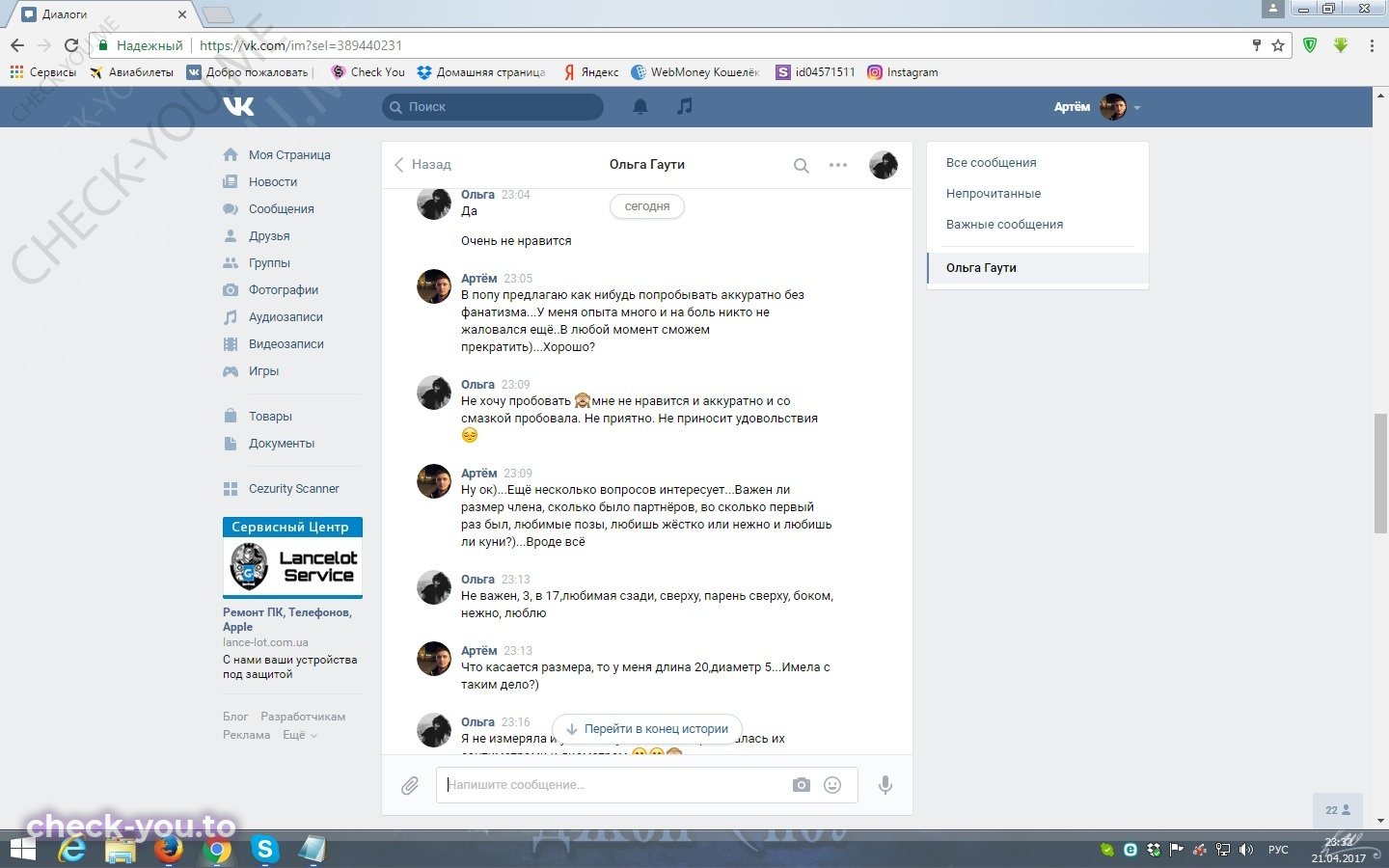Click the green download arrow extension icon
Viewport: 1389px width, 868px height.
[x=1341, y=45]
